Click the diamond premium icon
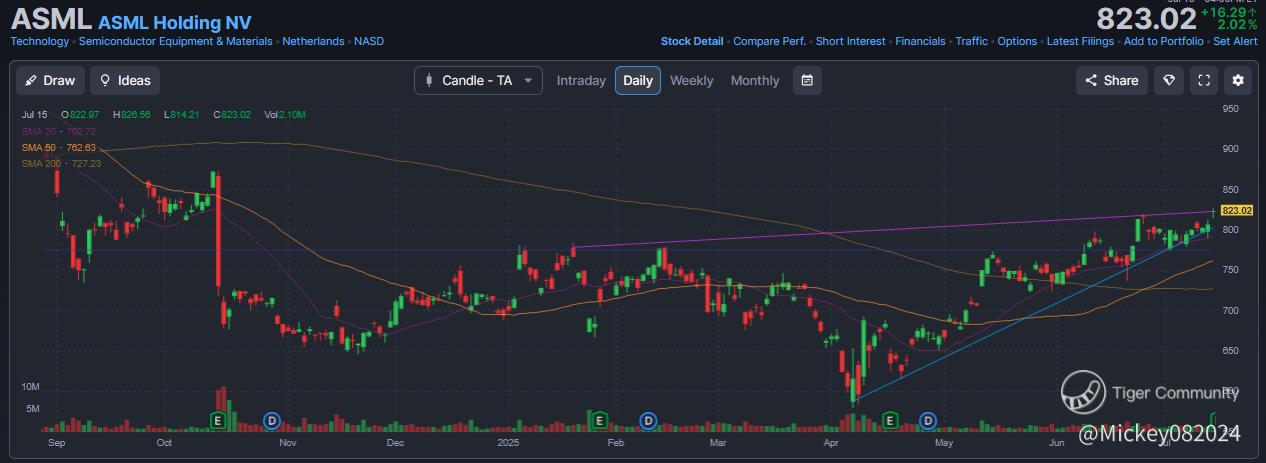This screenshot has width=1266, height=463. pos(1168,80)
